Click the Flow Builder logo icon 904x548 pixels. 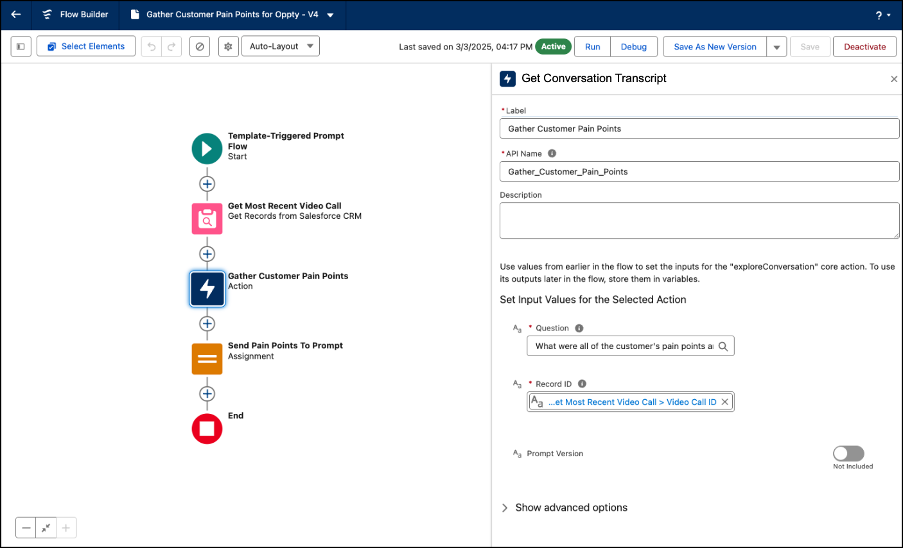click(x=47, y=14)
